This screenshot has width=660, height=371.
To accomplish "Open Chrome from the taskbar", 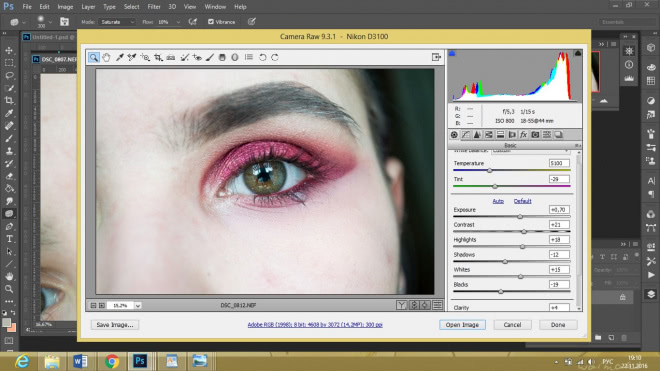I will (x=112, y=361).
